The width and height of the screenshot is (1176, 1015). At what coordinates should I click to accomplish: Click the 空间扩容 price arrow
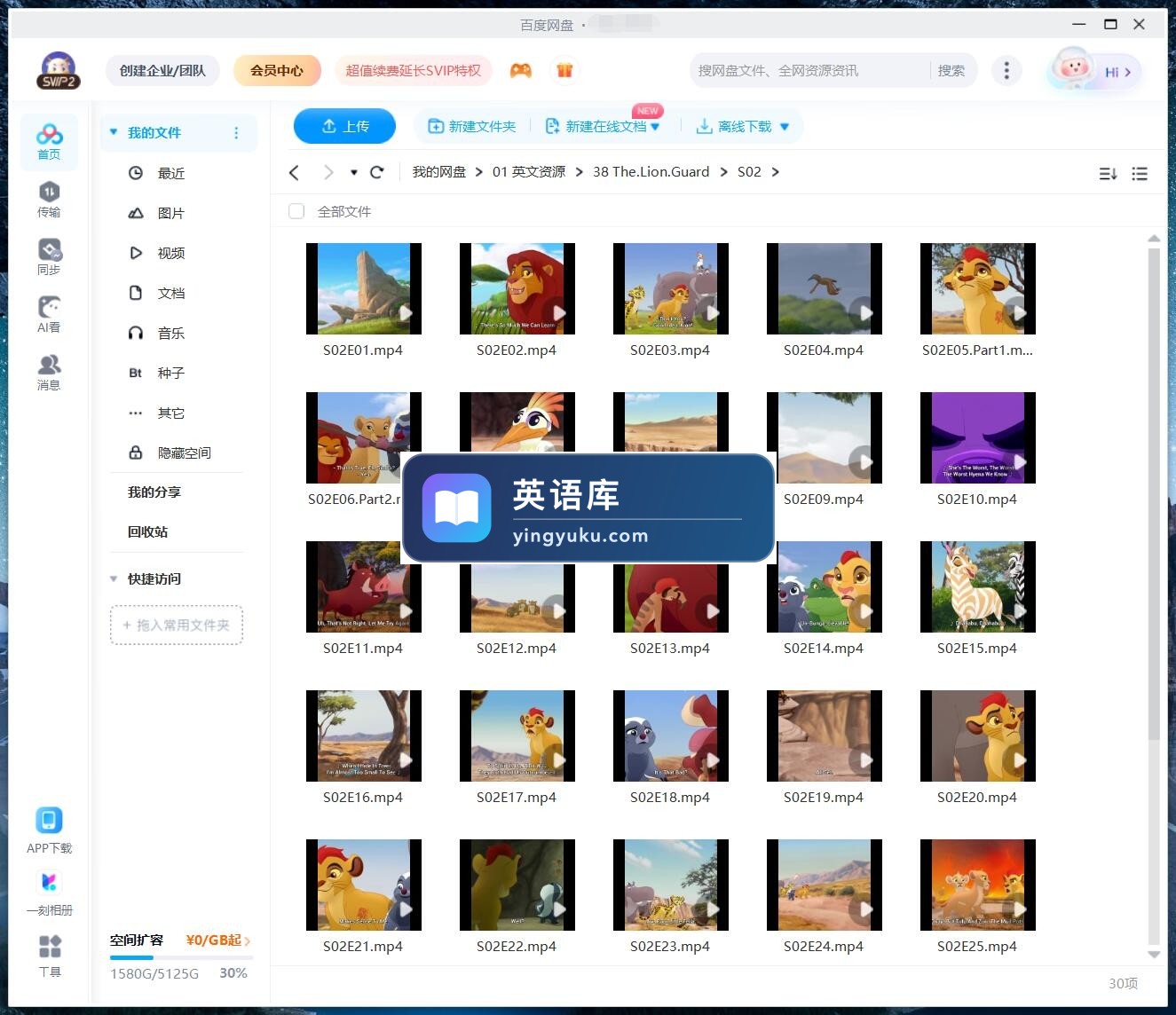point(248,940)
